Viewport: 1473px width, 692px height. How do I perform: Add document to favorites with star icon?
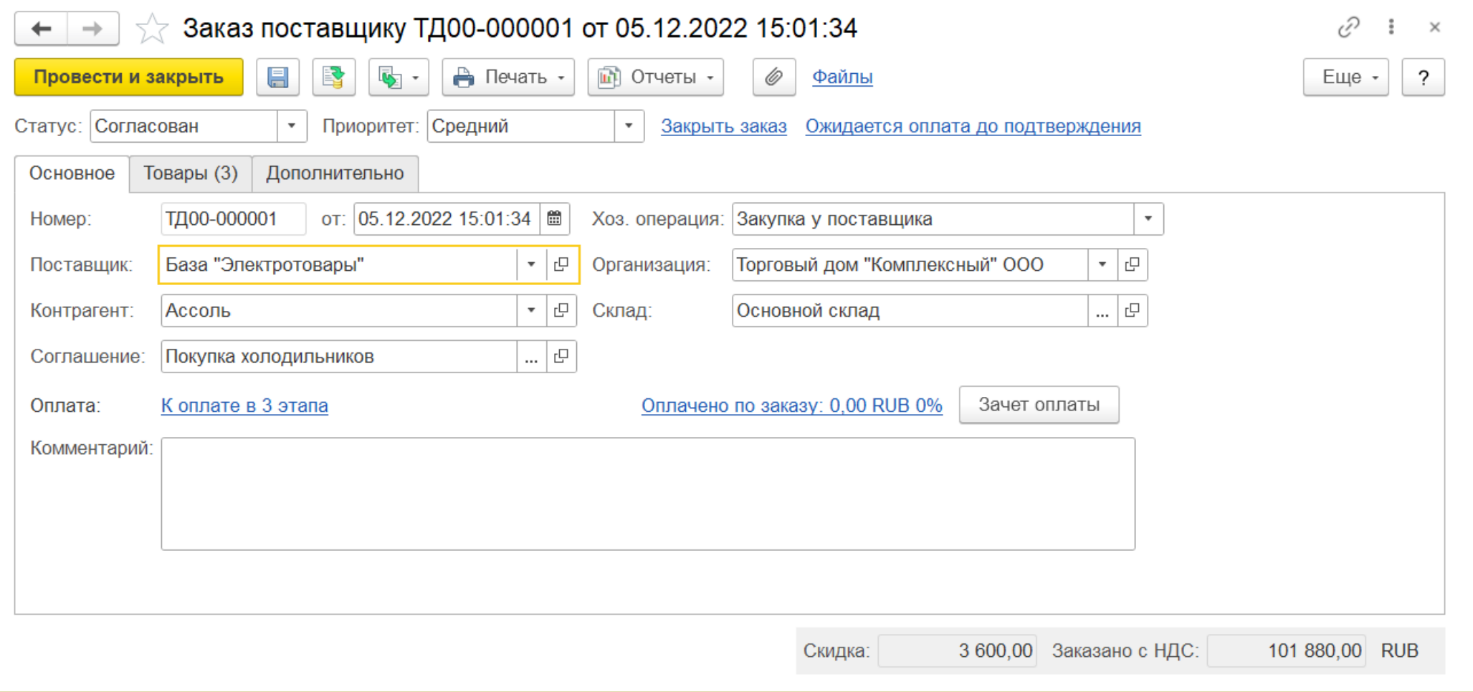coord(152,29)
